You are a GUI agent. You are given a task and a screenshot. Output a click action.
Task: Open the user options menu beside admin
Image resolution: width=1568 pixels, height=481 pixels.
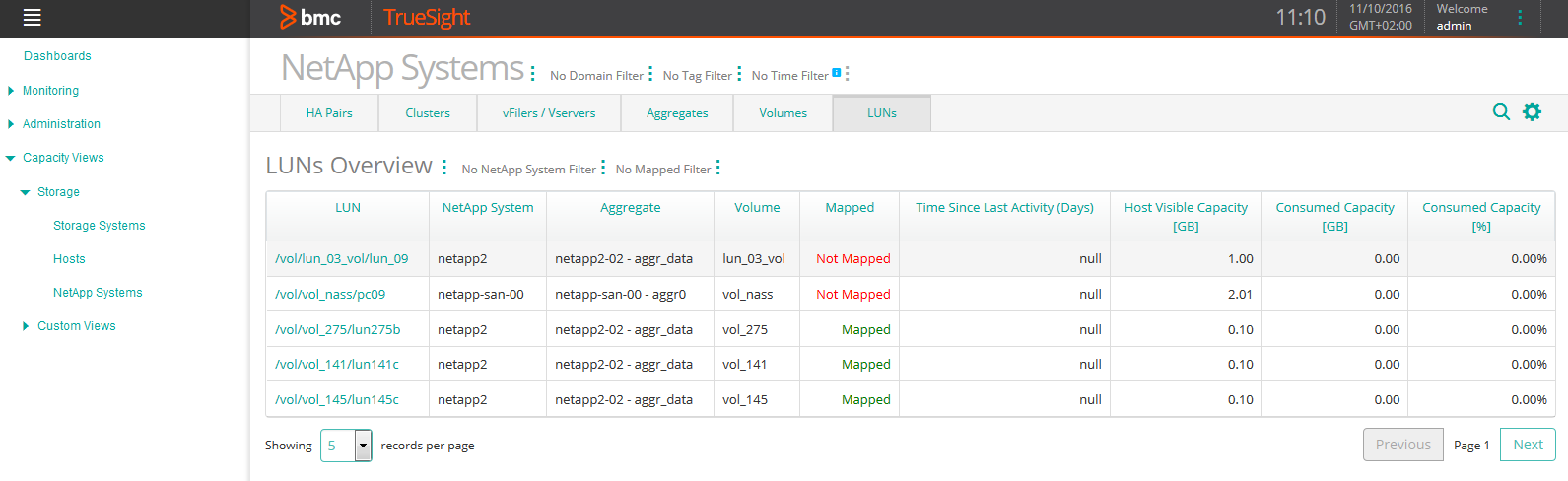pyautogui.click(x=1520, y=17)
